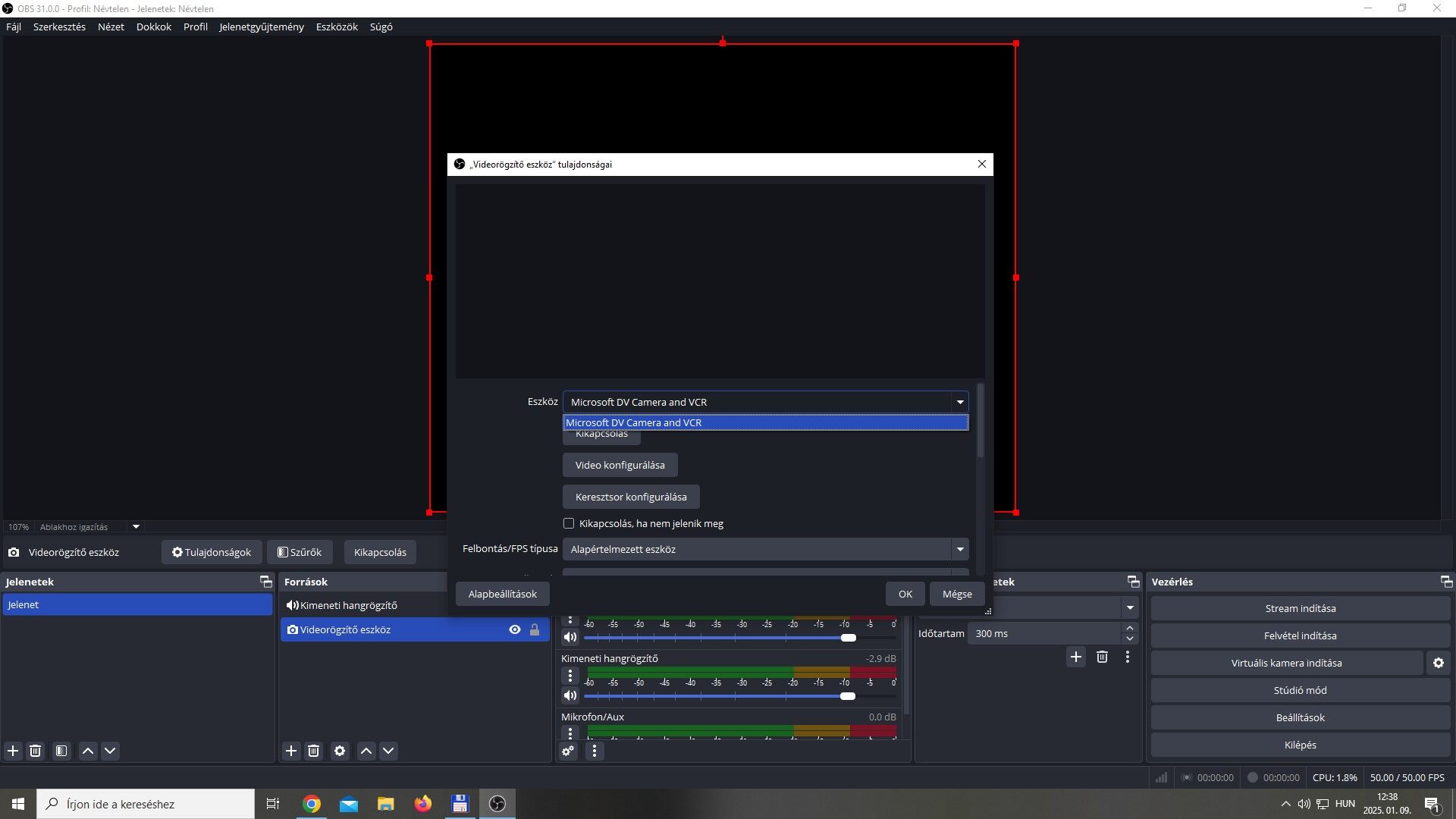Open File Explorer from the taskbar
Viewport: 1456px width, 819px height.
pos(386,804)
